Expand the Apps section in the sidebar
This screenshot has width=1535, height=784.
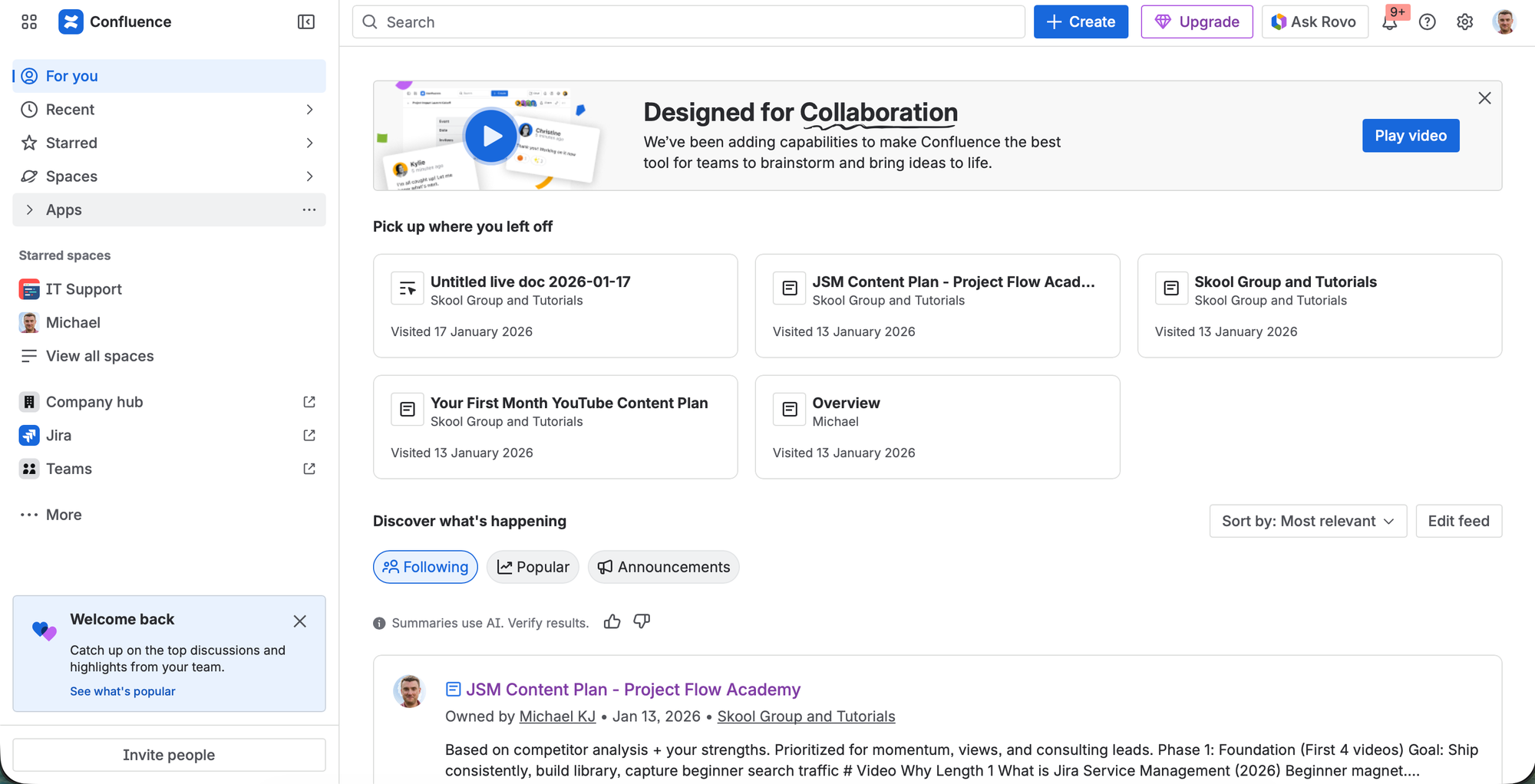(30, 209)
